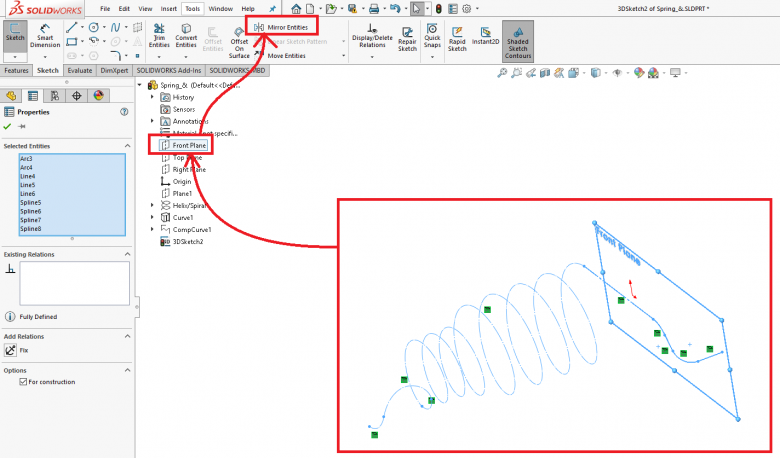Click the Mirror Entities command

click(282, 27)
